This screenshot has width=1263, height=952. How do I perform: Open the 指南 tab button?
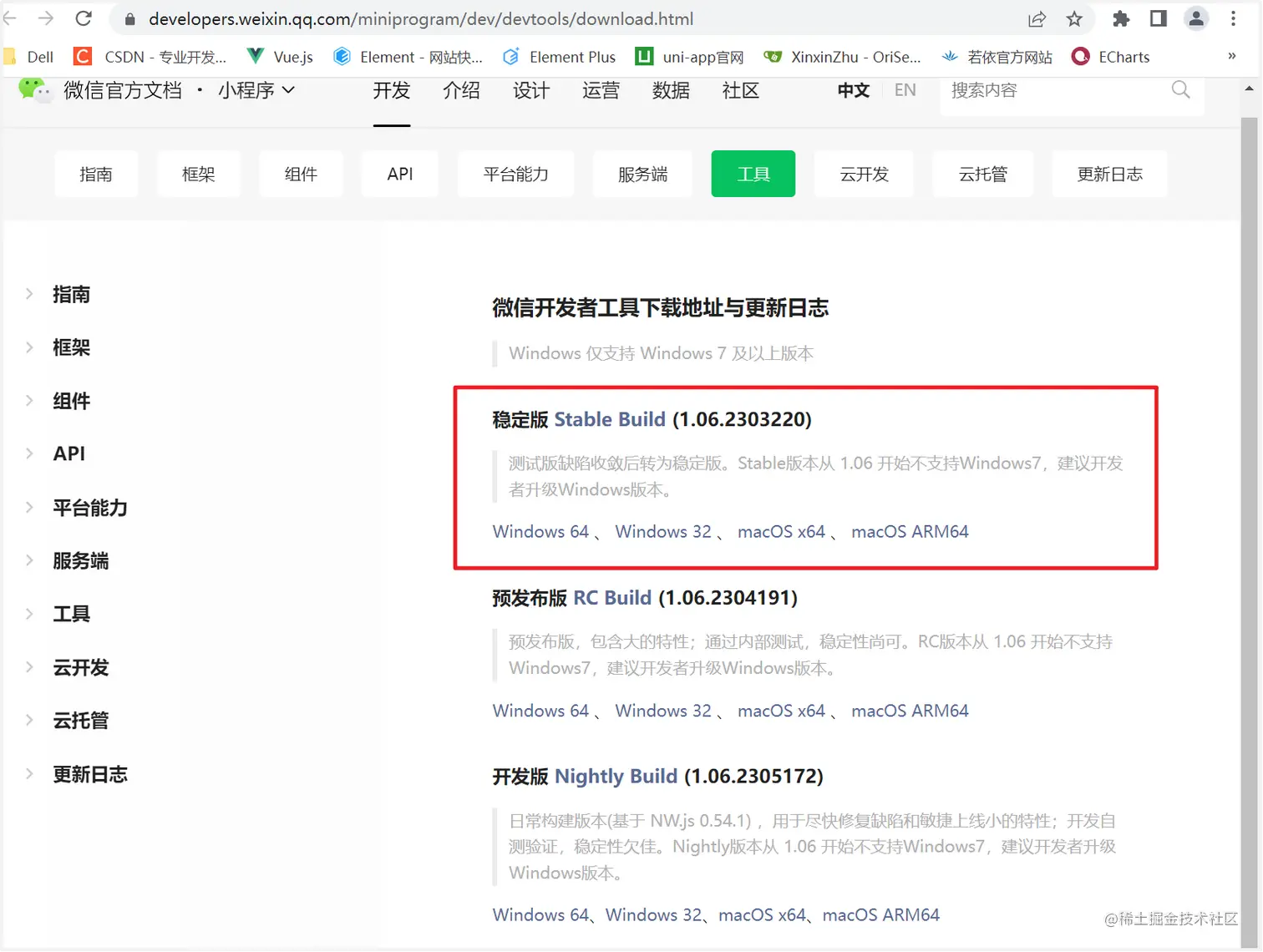96,174
